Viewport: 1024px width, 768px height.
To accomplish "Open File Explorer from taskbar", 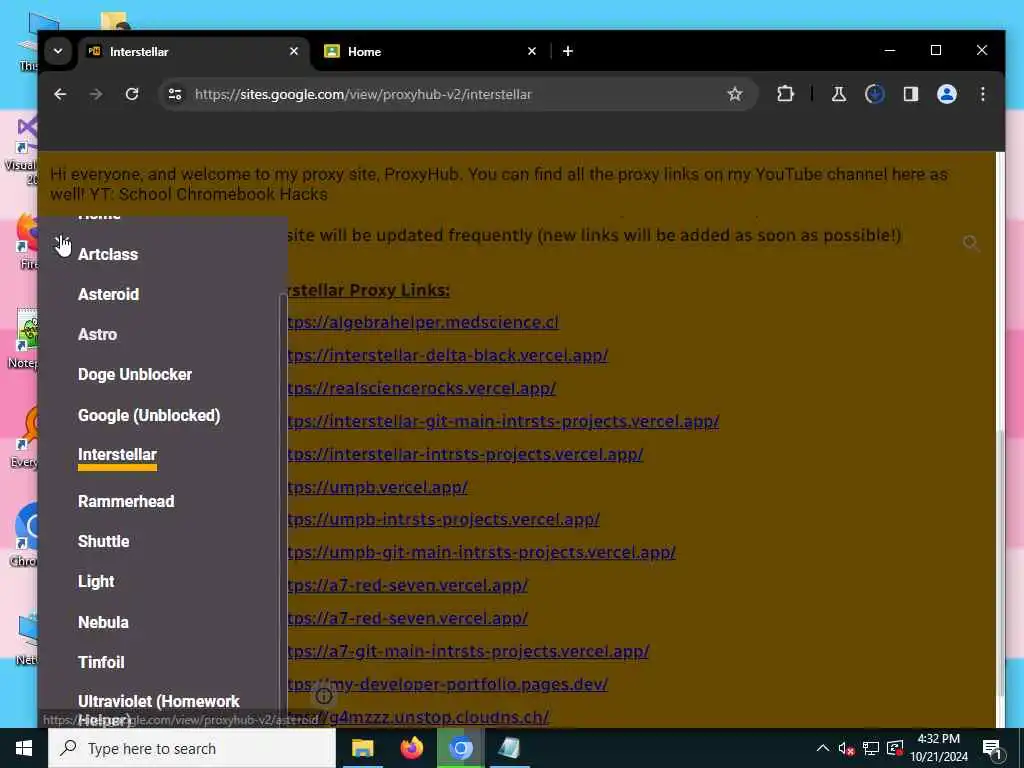I will pos(362,748).
